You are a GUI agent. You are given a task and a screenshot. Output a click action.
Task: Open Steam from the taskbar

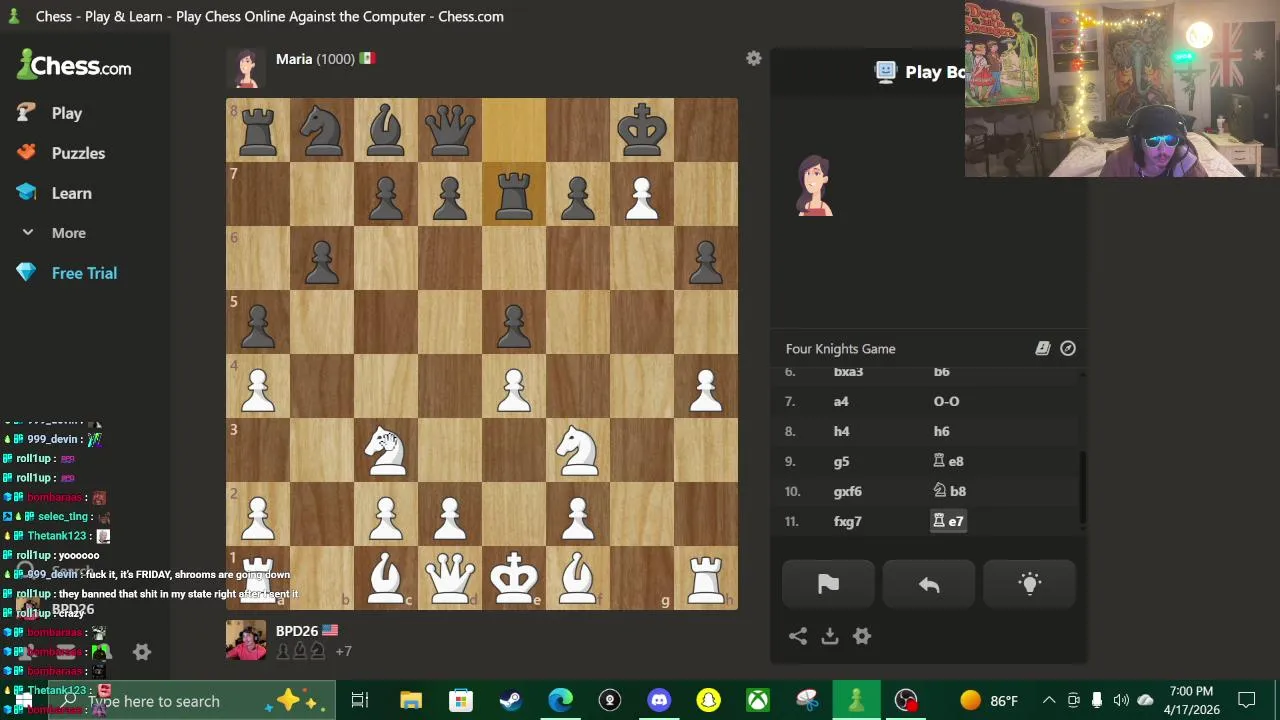pyautogui.click(x=510, y=701)
